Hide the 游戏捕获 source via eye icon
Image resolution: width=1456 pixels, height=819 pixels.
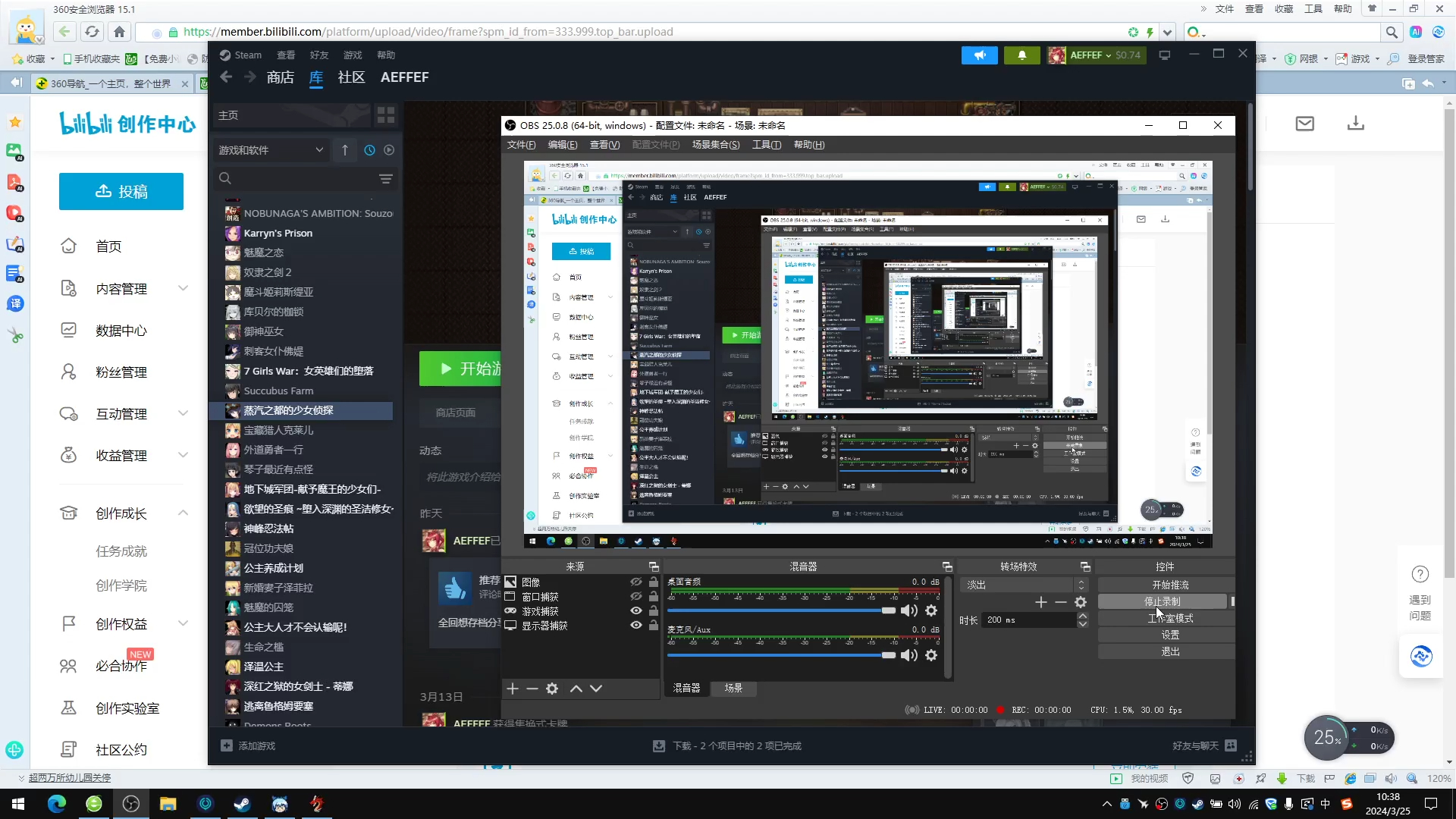[x=636, y=611]
